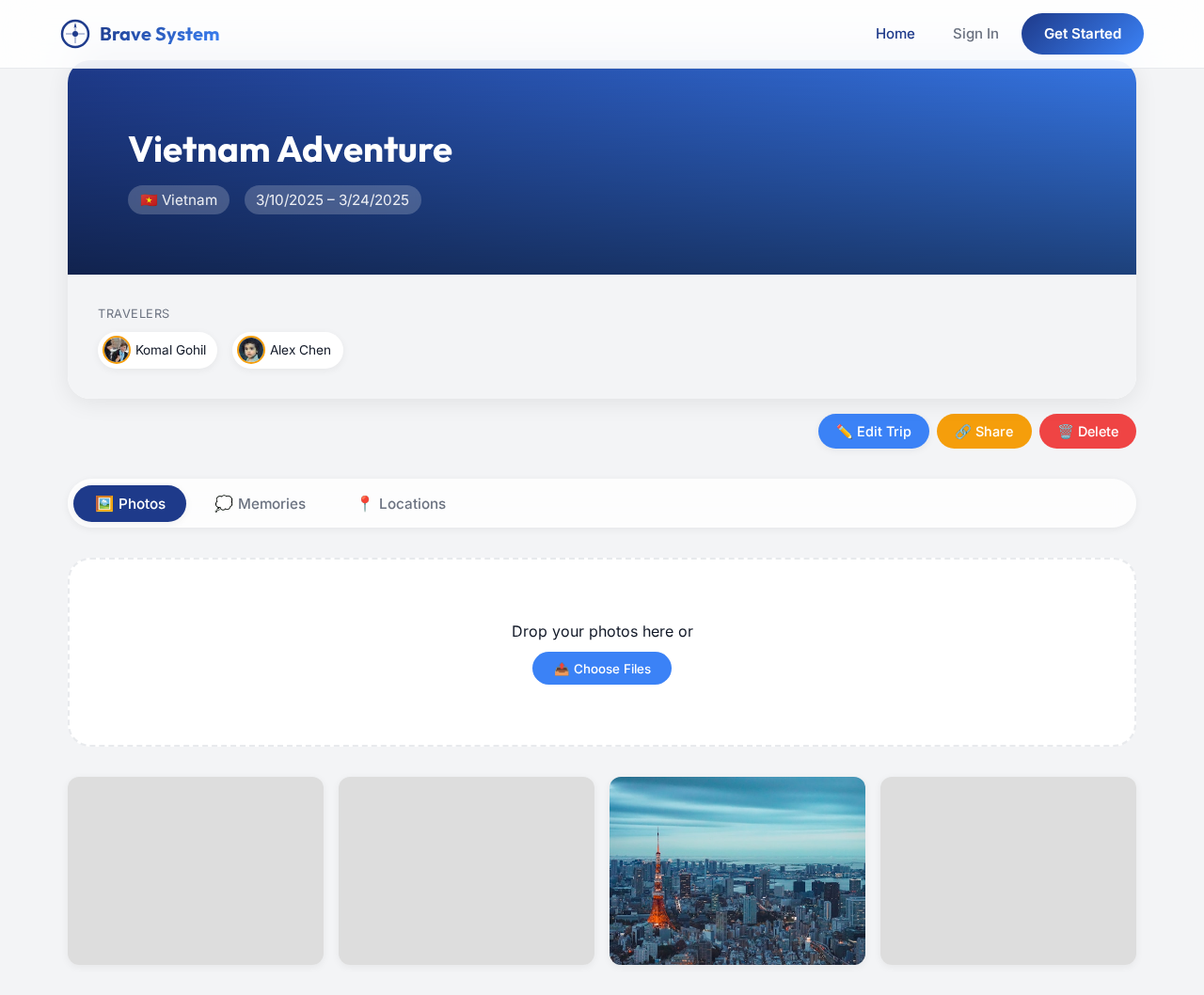Click the TRAVELERS section label
This screenshot has height=995, width=1204.
pos(134,313)
